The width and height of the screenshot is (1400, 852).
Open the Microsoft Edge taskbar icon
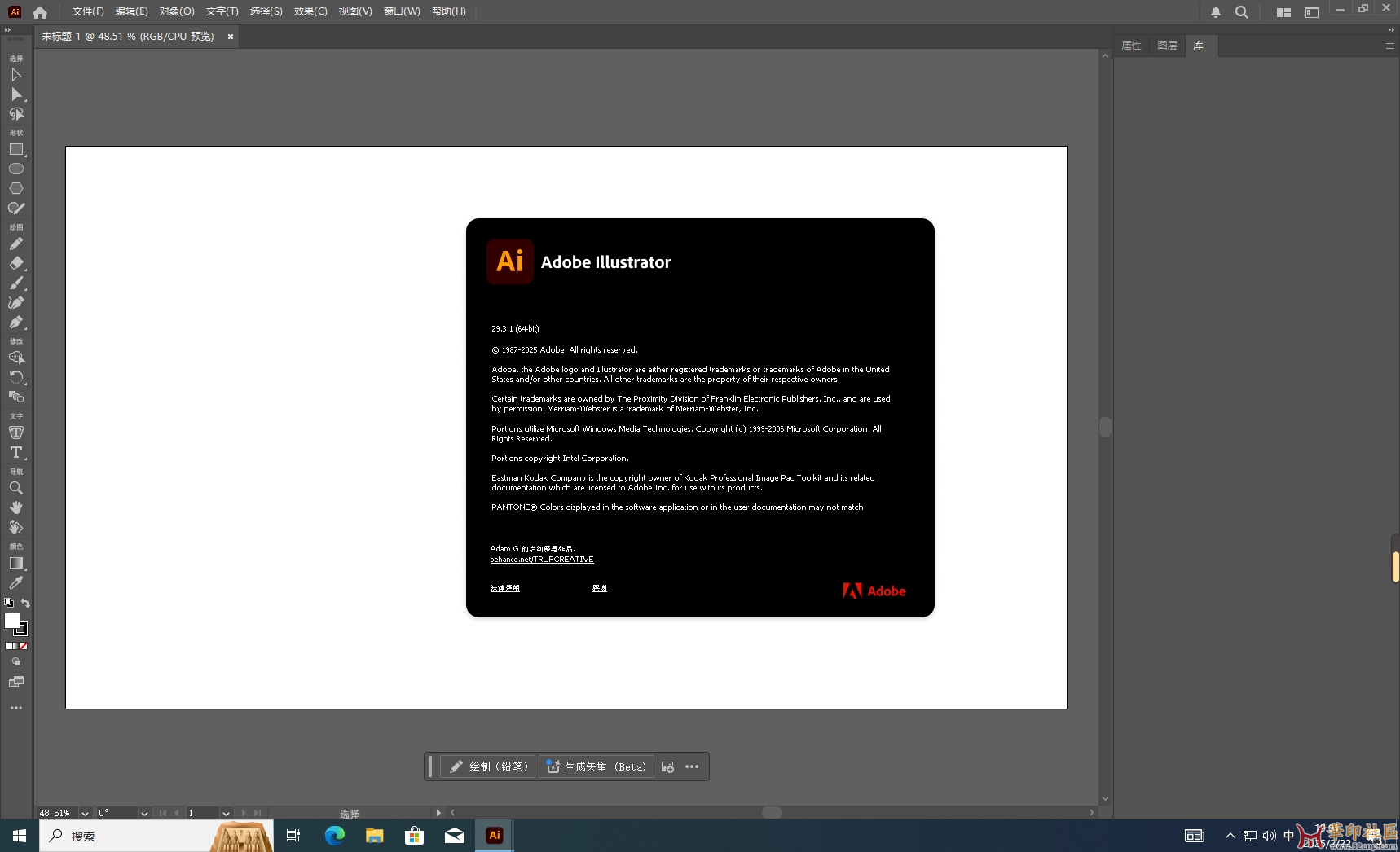pos(335,835)
